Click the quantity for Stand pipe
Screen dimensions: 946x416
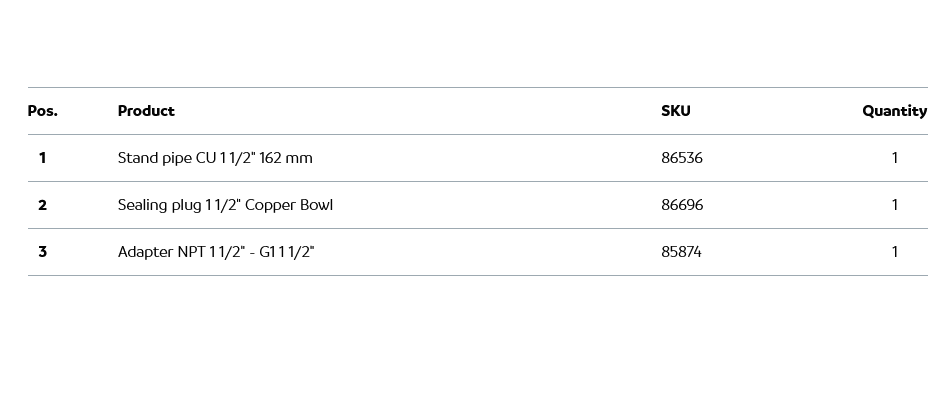tap(894, 158)
